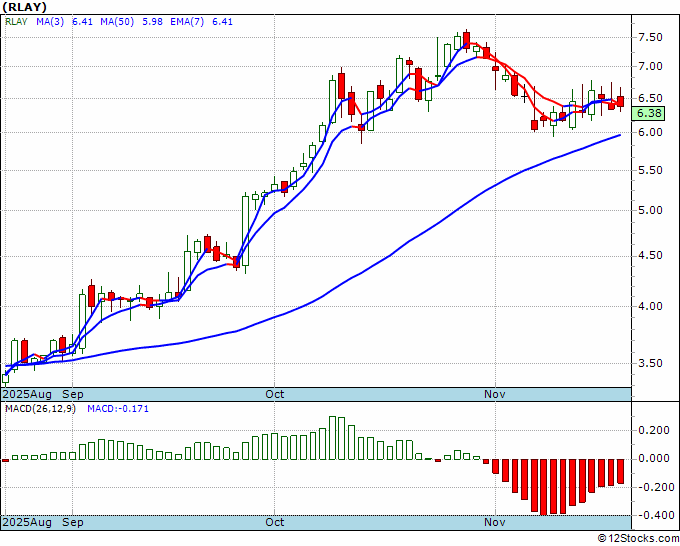
Task: Click the (RLAY) chart title
Action: coord(24,7)
